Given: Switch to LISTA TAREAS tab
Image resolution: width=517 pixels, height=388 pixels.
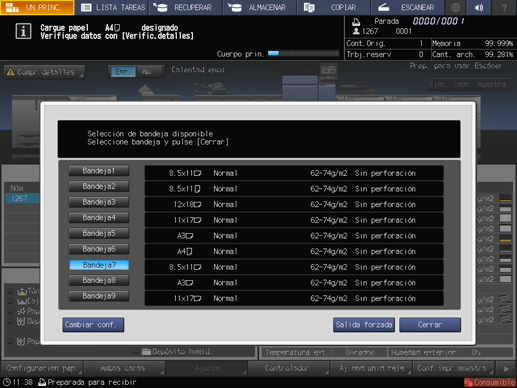Looking at the screenshot, I should pos(112,7).
